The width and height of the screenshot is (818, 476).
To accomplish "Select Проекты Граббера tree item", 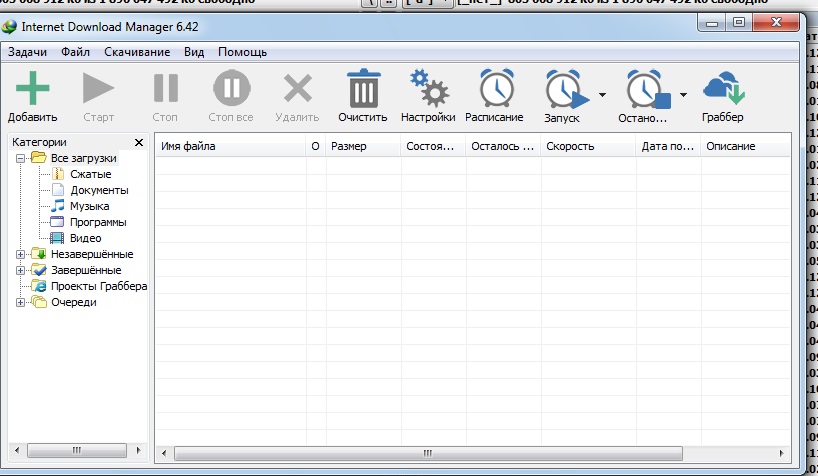I will click(x=99, y=286).
